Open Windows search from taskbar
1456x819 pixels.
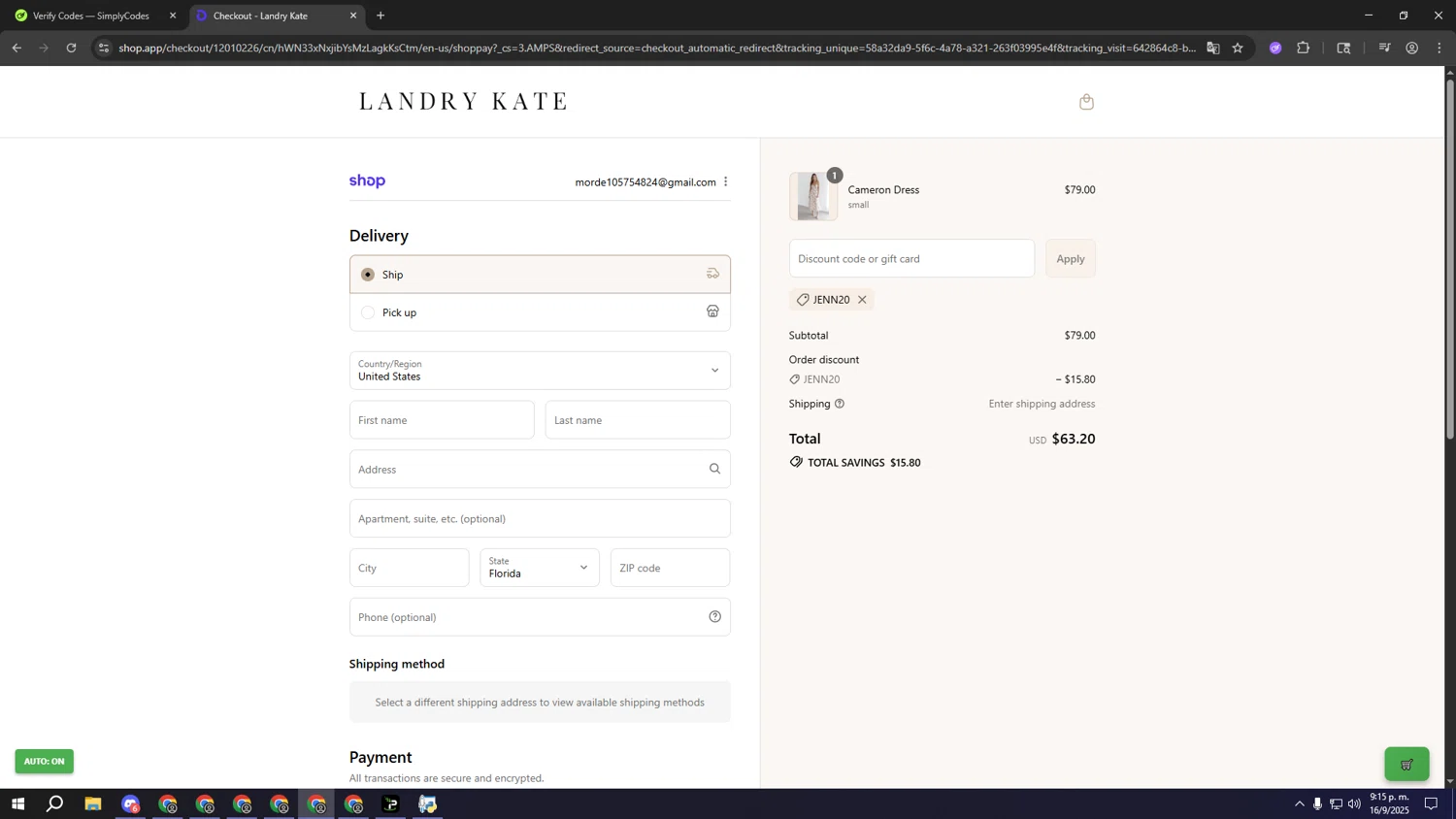(x=55, y=803)
